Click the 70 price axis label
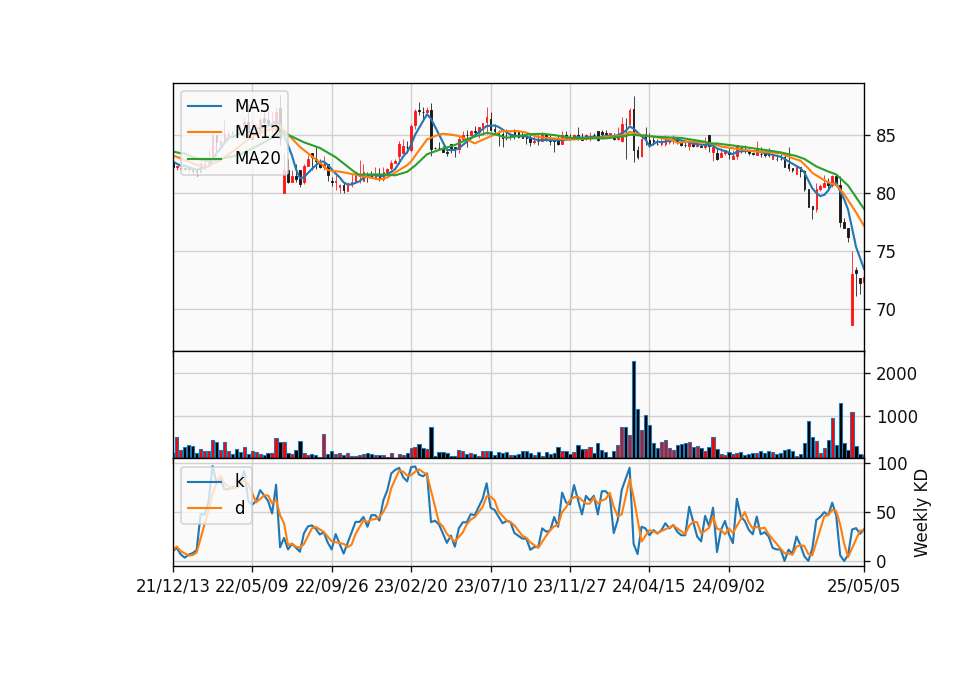The image size is (960, 690). pyautogui.click(x=885, y=310)
